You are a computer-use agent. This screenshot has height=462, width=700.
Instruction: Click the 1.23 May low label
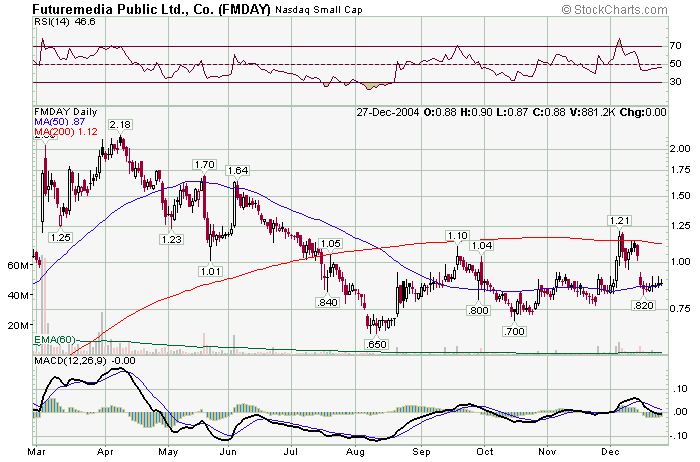click(x=171, y=239)
